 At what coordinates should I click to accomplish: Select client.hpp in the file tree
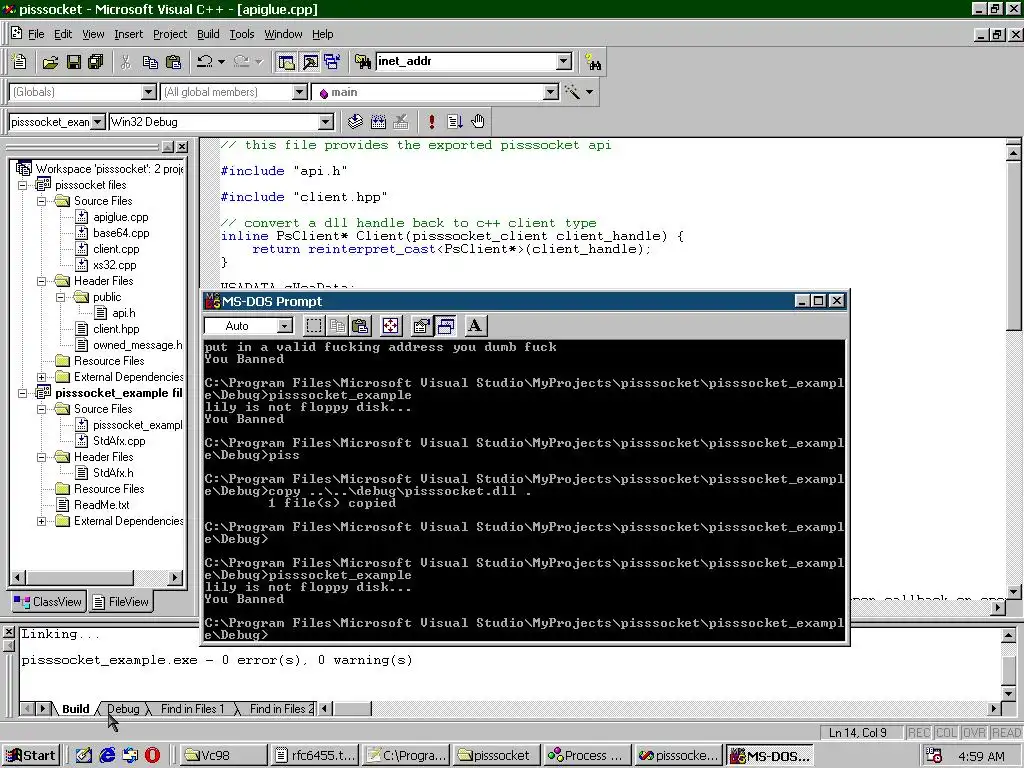point(116,329)
